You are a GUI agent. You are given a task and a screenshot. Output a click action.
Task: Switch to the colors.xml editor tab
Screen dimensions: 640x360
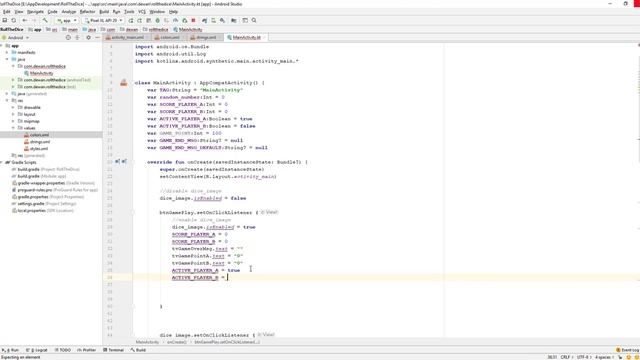pyautogui.click(x=169, y=38)
